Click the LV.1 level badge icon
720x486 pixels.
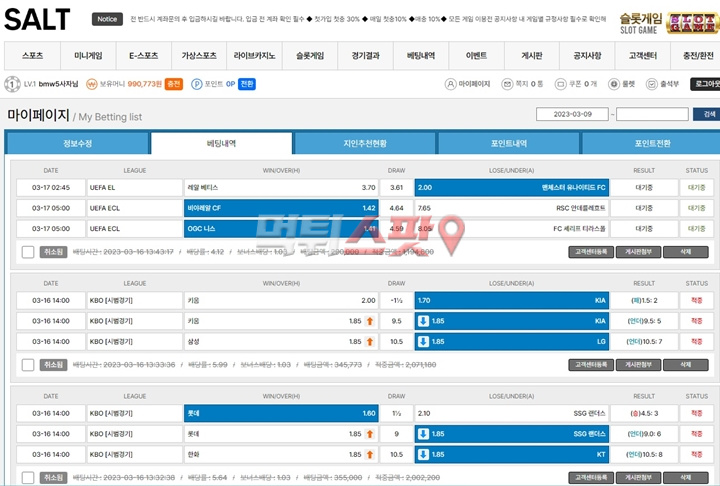(12, 84)
